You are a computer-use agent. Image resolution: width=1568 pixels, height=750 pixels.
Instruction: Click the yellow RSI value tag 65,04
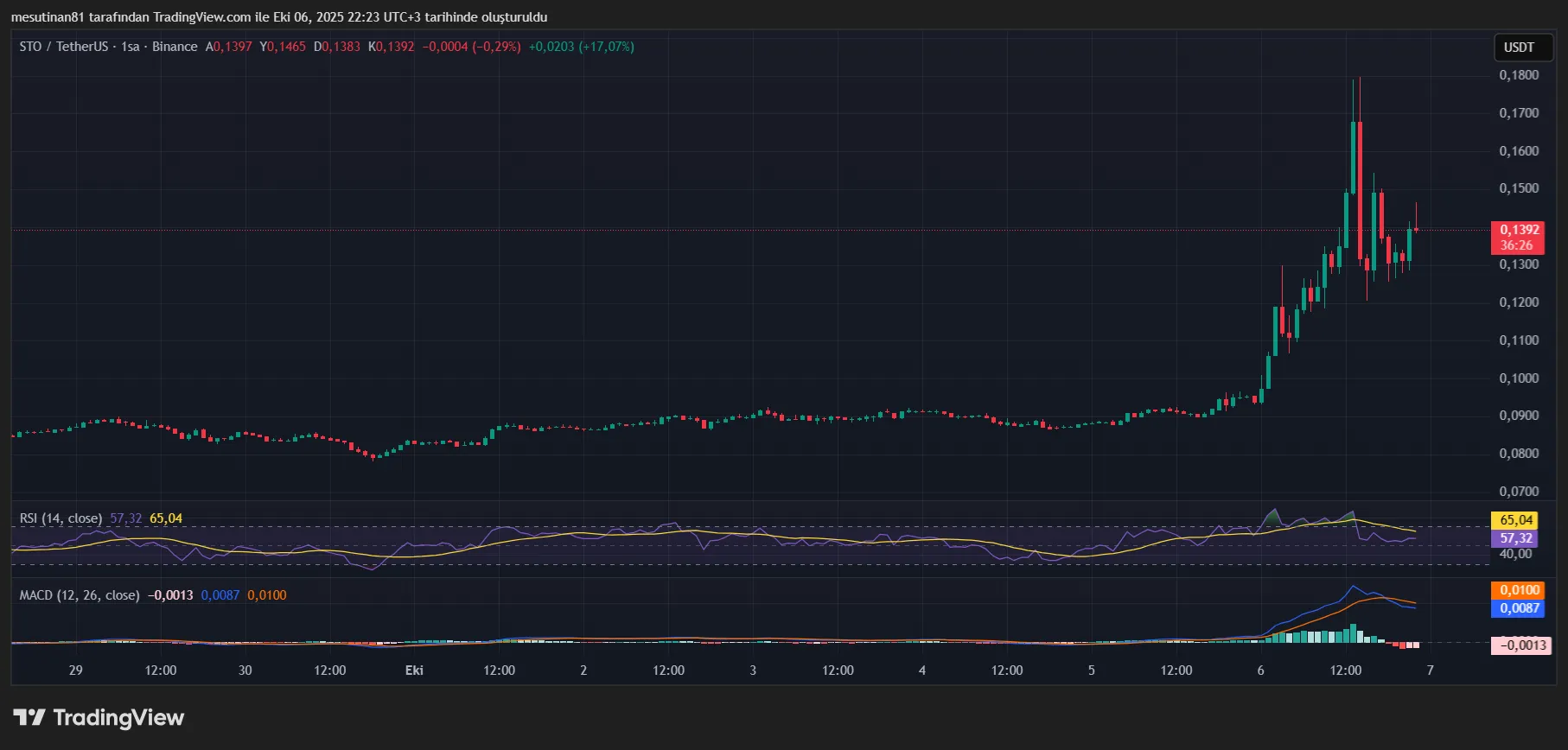[x=1516, y=520]
